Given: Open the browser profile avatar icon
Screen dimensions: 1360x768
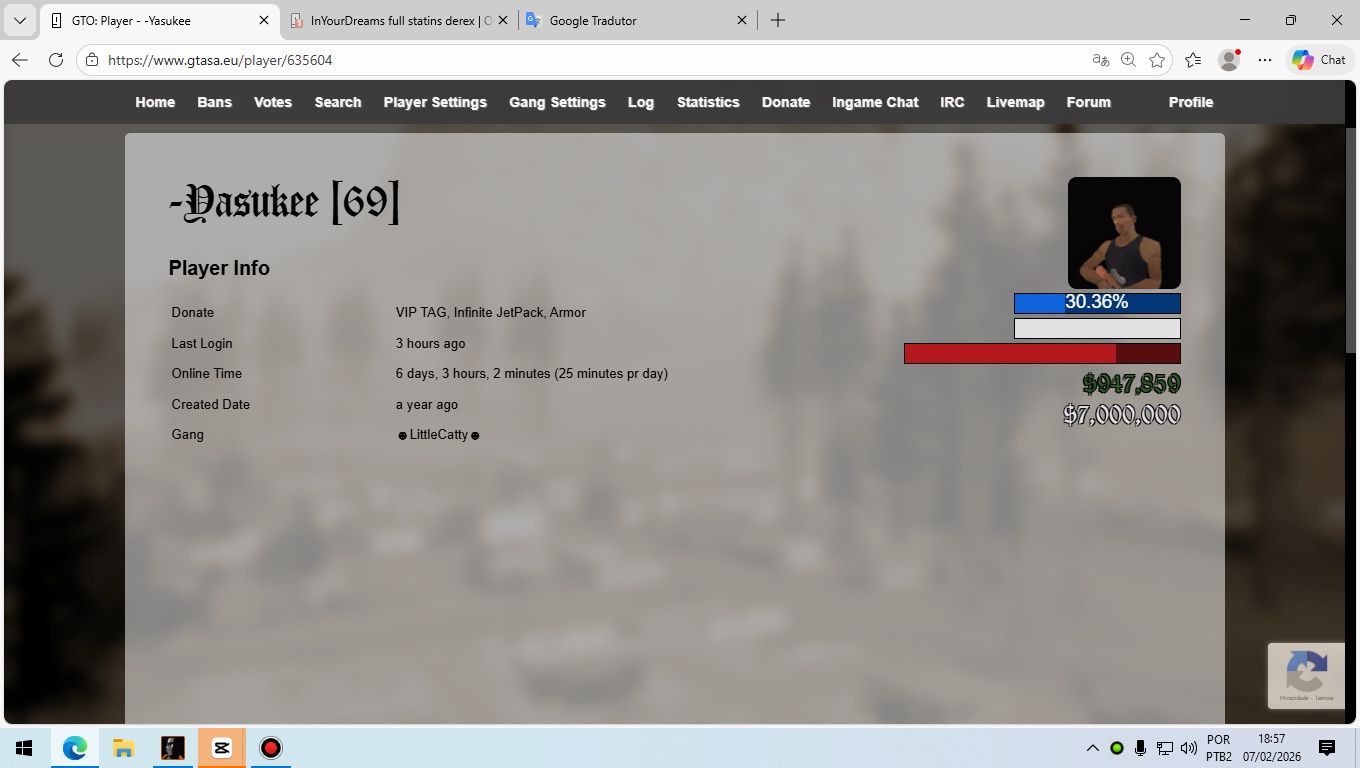Looking at the screenshot, I should point(1229,60).
